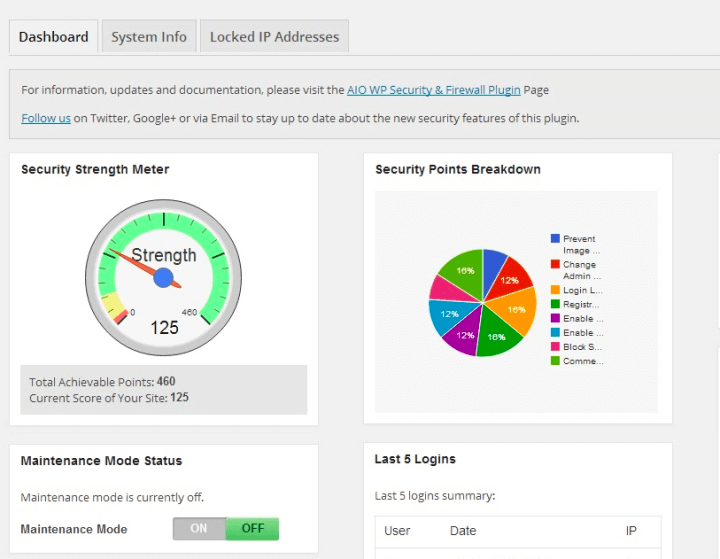Screen dimensions: 720x559
Task: Click the pink Block S... legend swatch
Action: click(555, 347)
